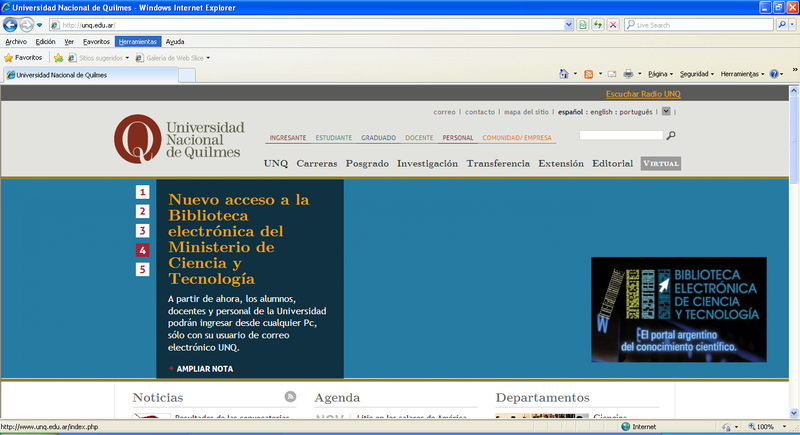Click the browser Forward arrow button

click(27, 24)
